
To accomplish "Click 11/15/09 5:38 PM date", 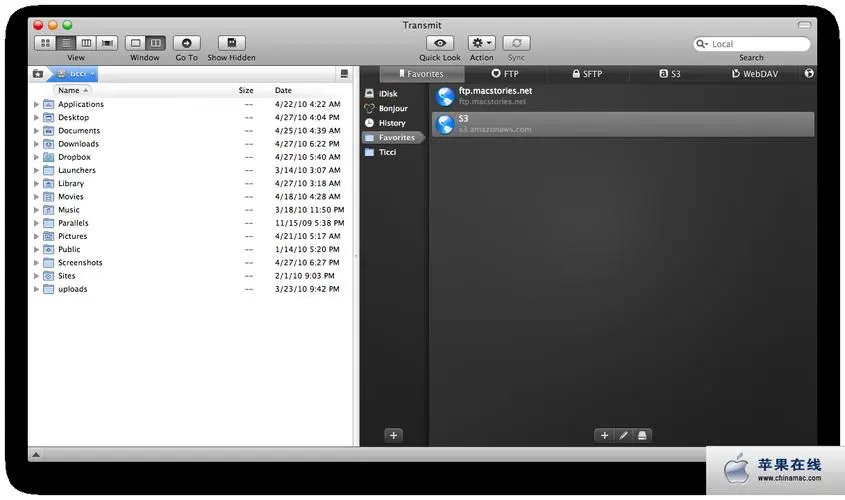I will (309, 223).
